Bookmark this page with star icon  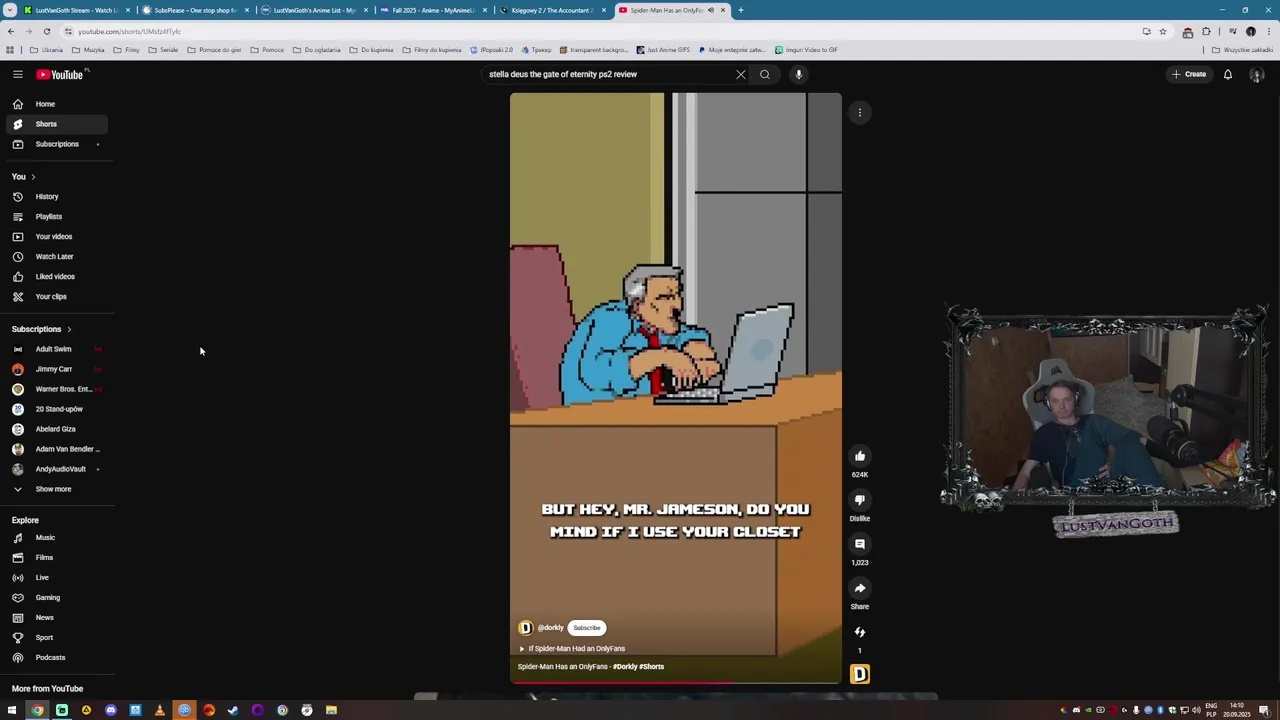click(1162, 31)
